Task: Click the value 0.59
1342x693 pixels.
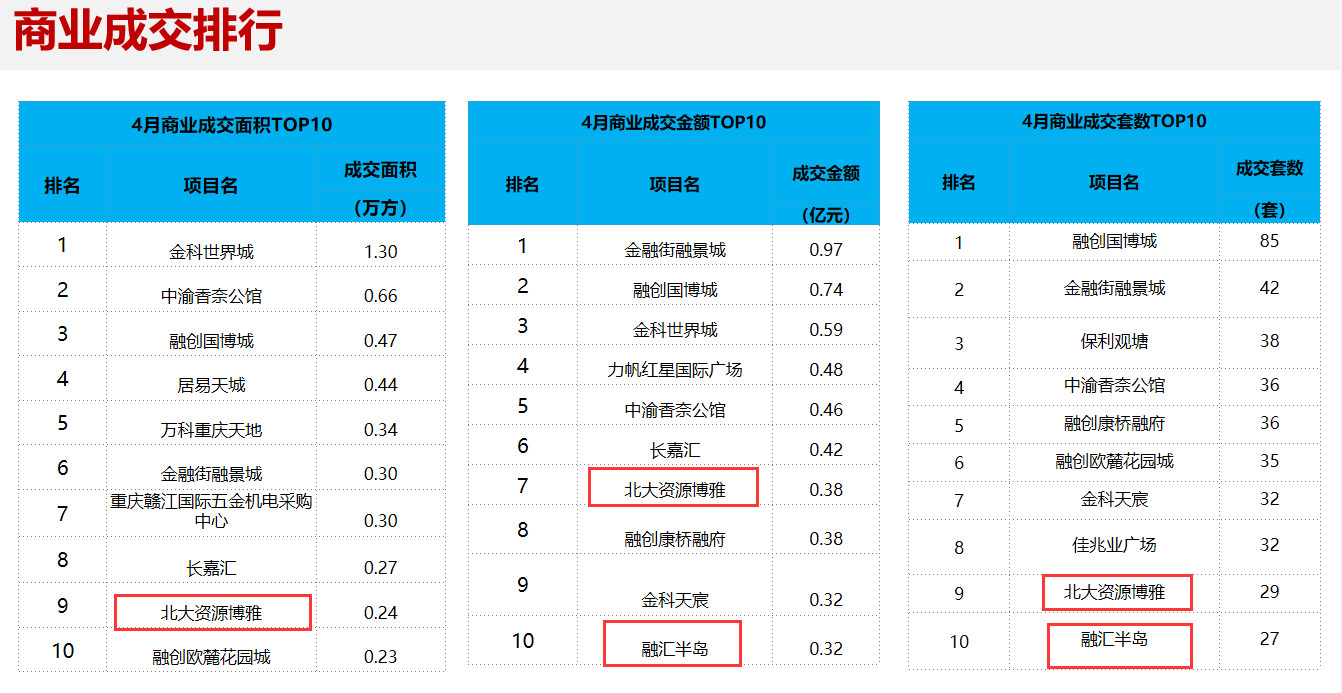Action: point(826,329)
